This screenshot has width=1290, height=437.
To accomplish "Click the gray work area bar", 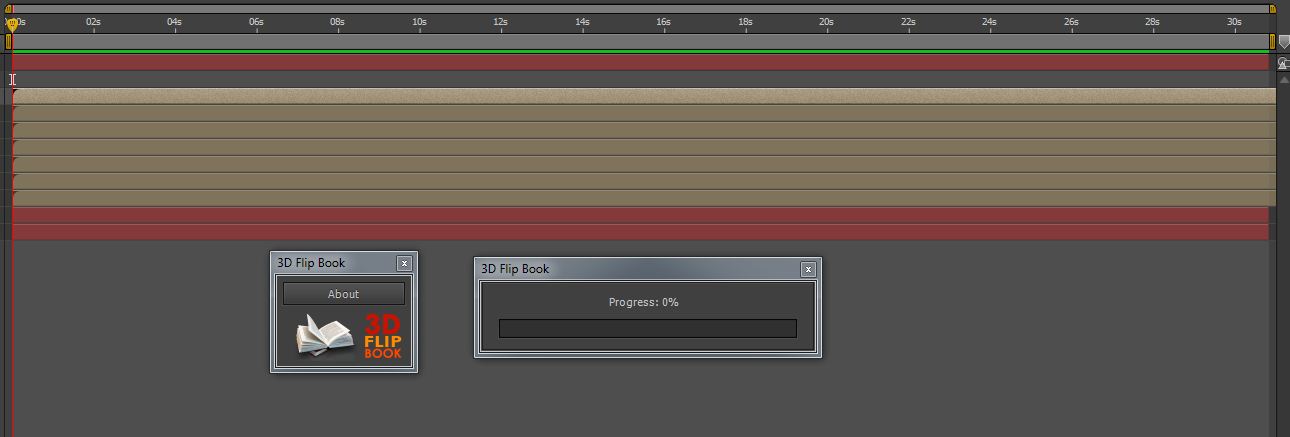I will tap(640, 41).
